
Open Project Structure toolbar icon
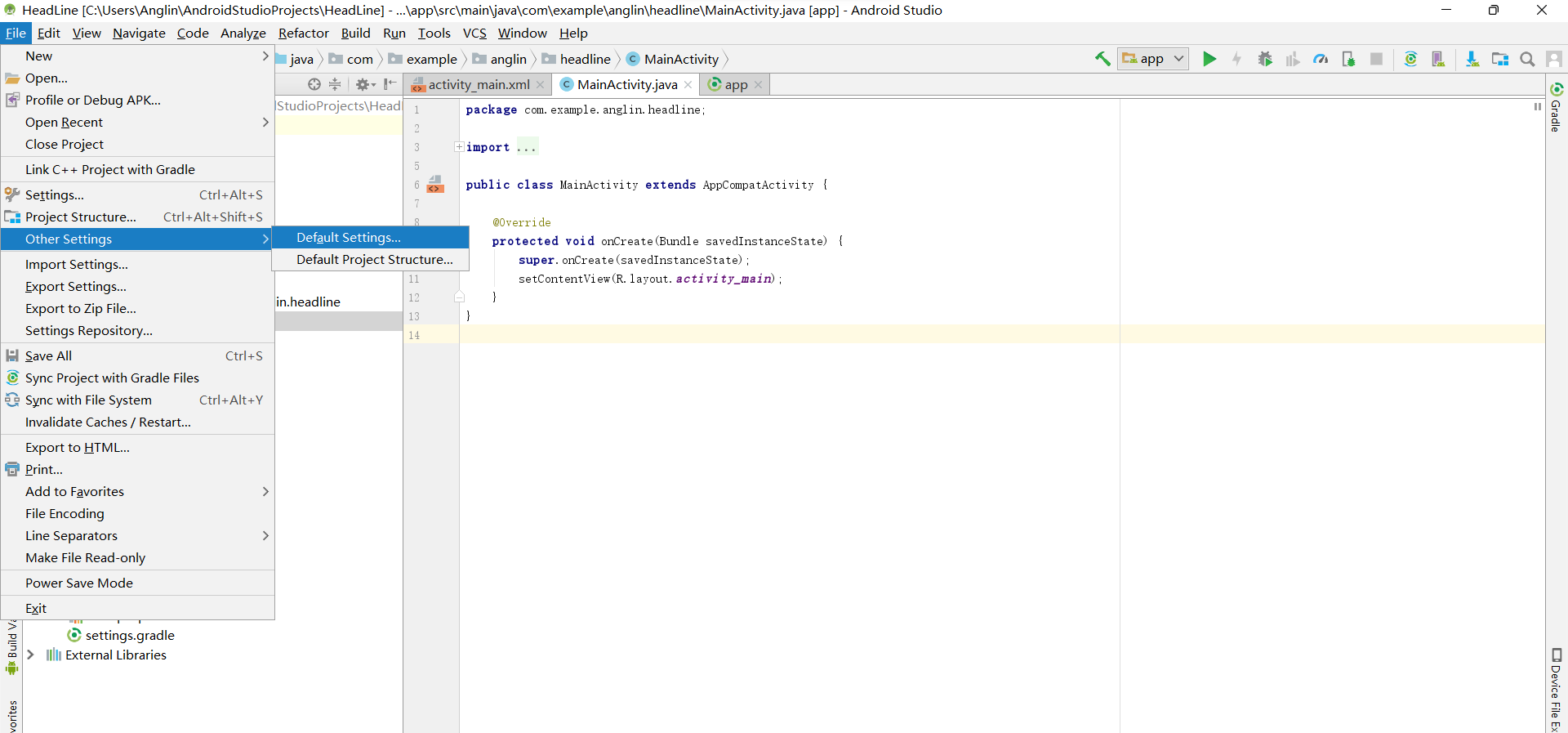coord(1500,59)
